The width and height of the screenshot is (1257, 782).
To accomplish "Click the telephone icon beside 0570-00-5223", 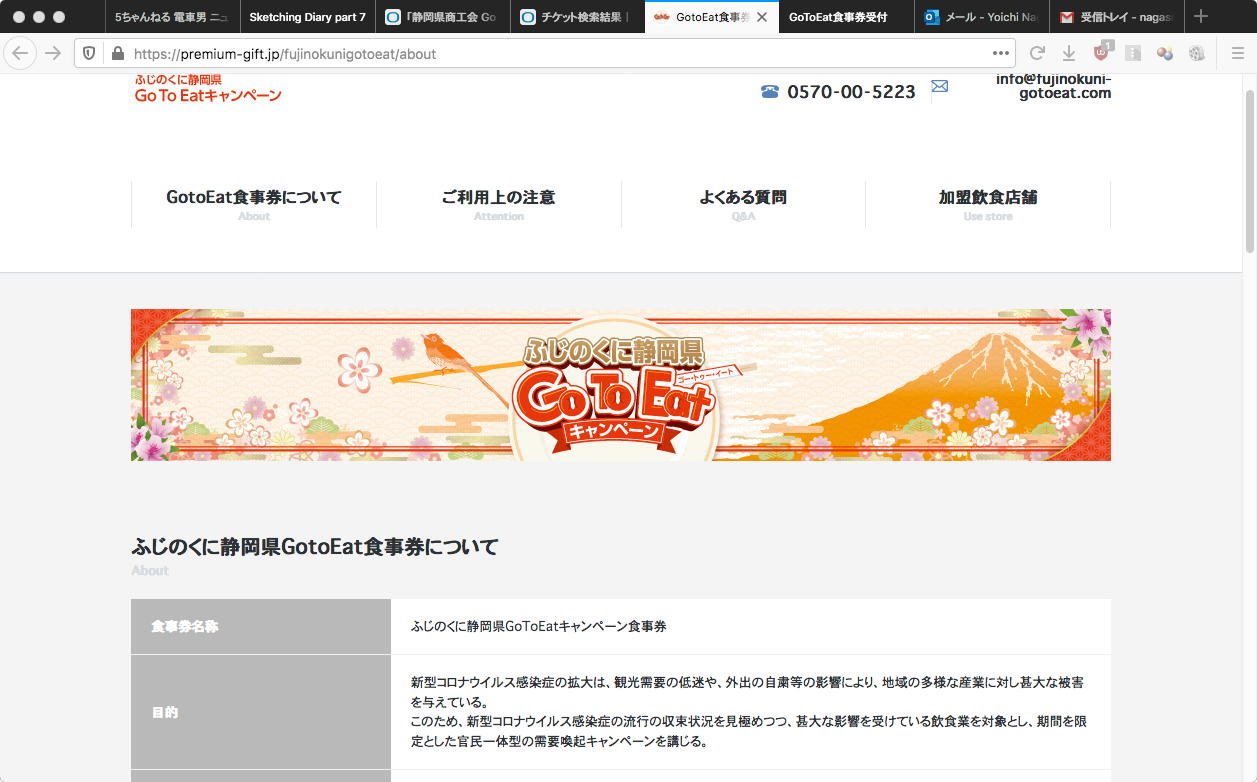I will (x=770, y=92).
